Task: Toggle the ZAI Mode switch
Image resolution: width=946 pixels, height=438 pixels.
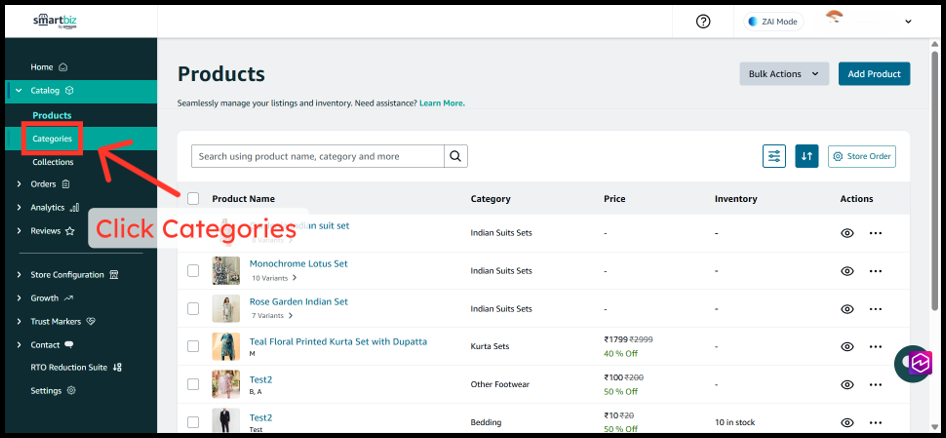Action: pos(775,21)
